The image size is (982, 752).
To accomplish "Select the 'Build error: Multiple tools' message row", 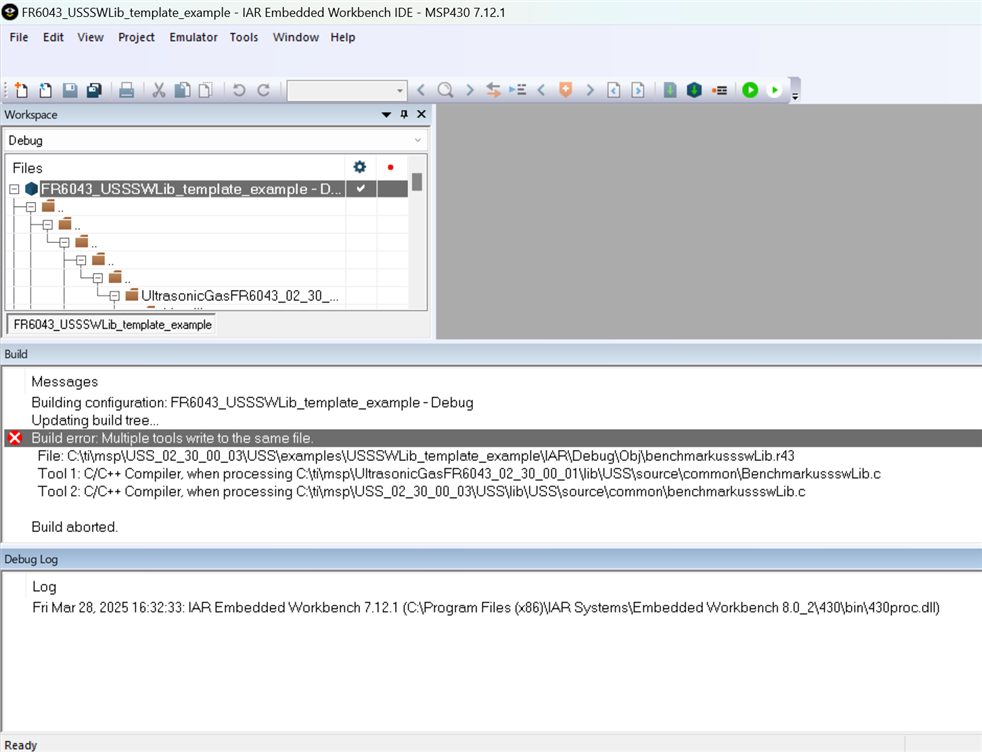I will tap(493, 438).
